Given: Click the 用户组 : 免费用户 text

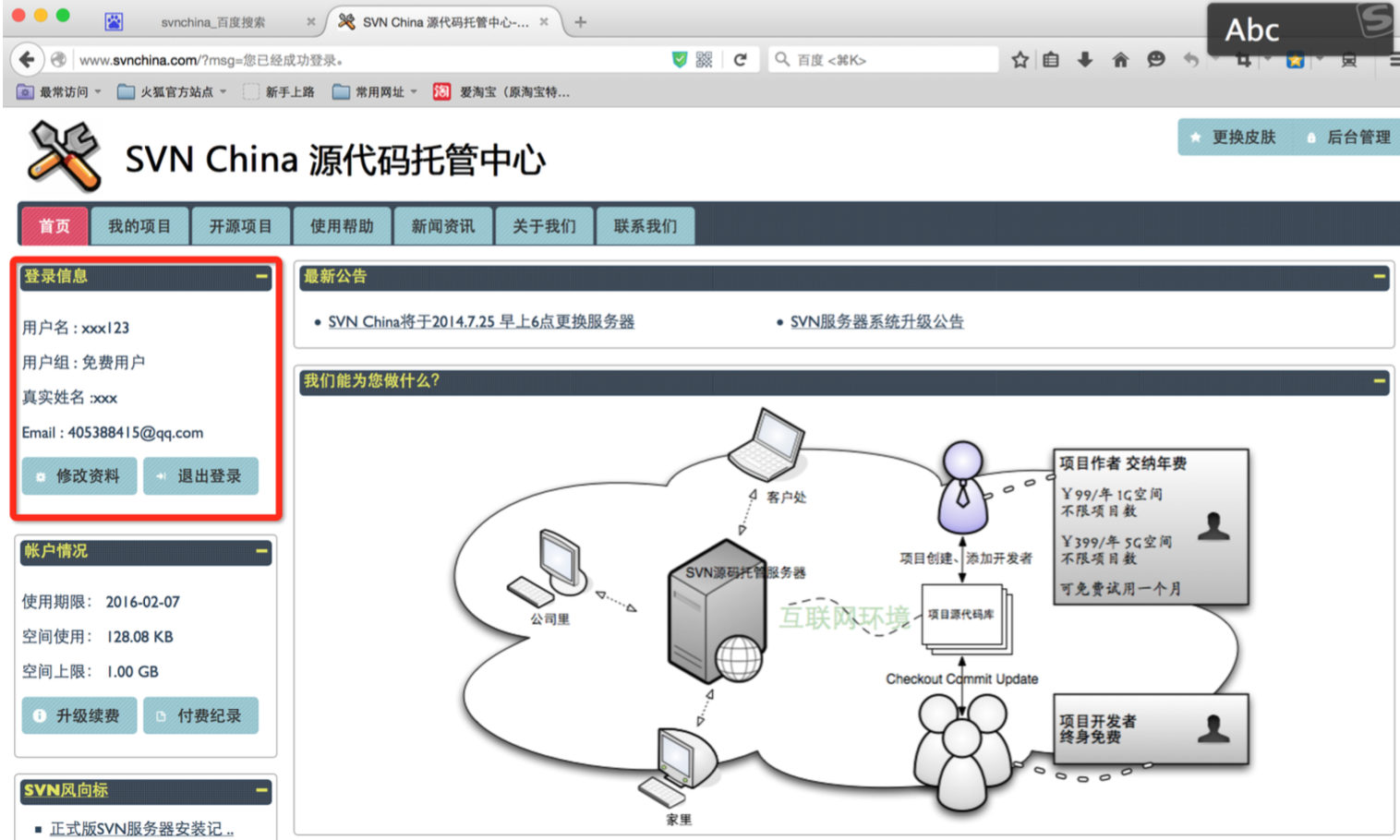Looking at the screenshot, I should click(83, 363).
